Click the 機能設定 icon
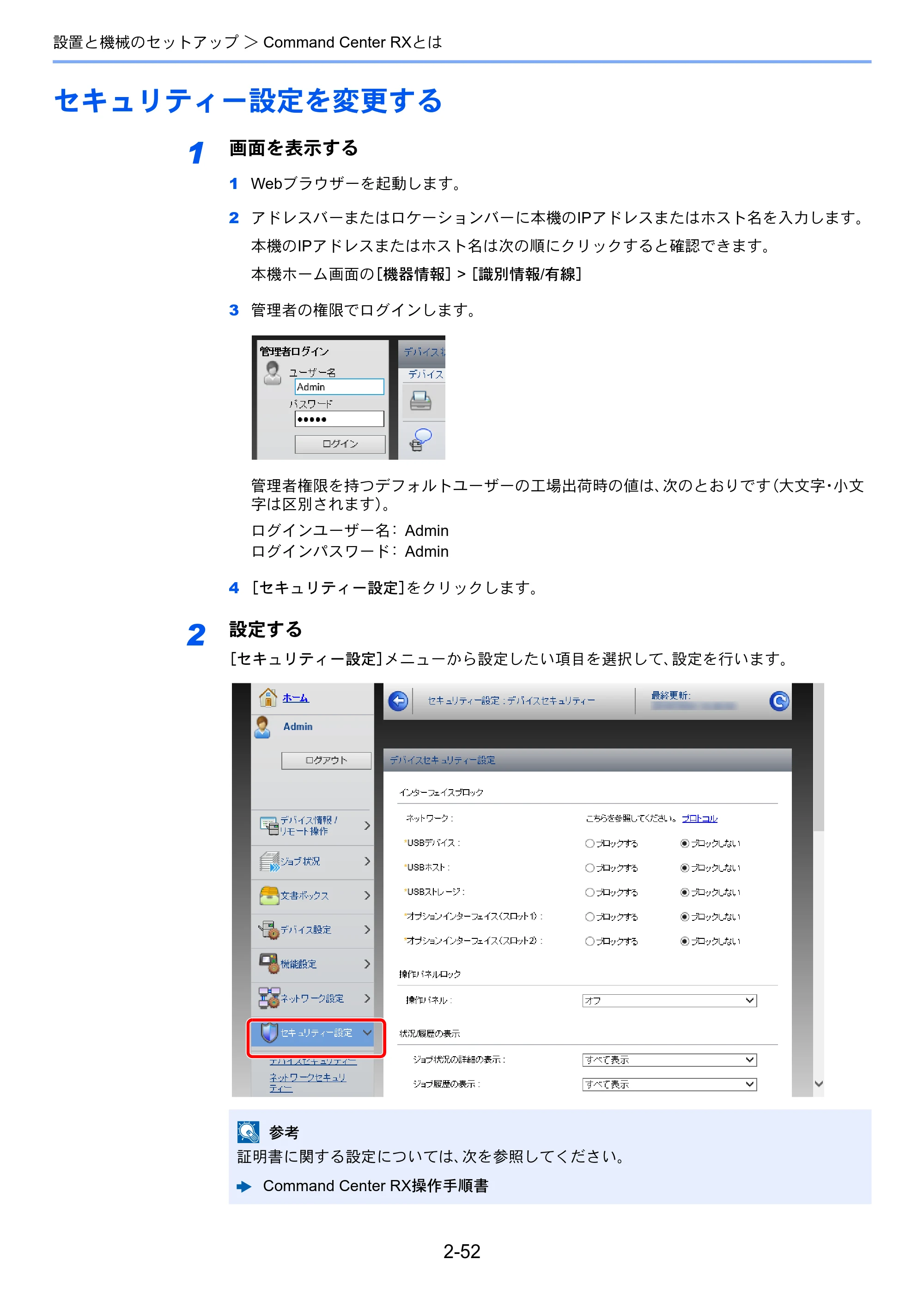The height and width of the screenshot is (1308, 924). coord(269,964)
